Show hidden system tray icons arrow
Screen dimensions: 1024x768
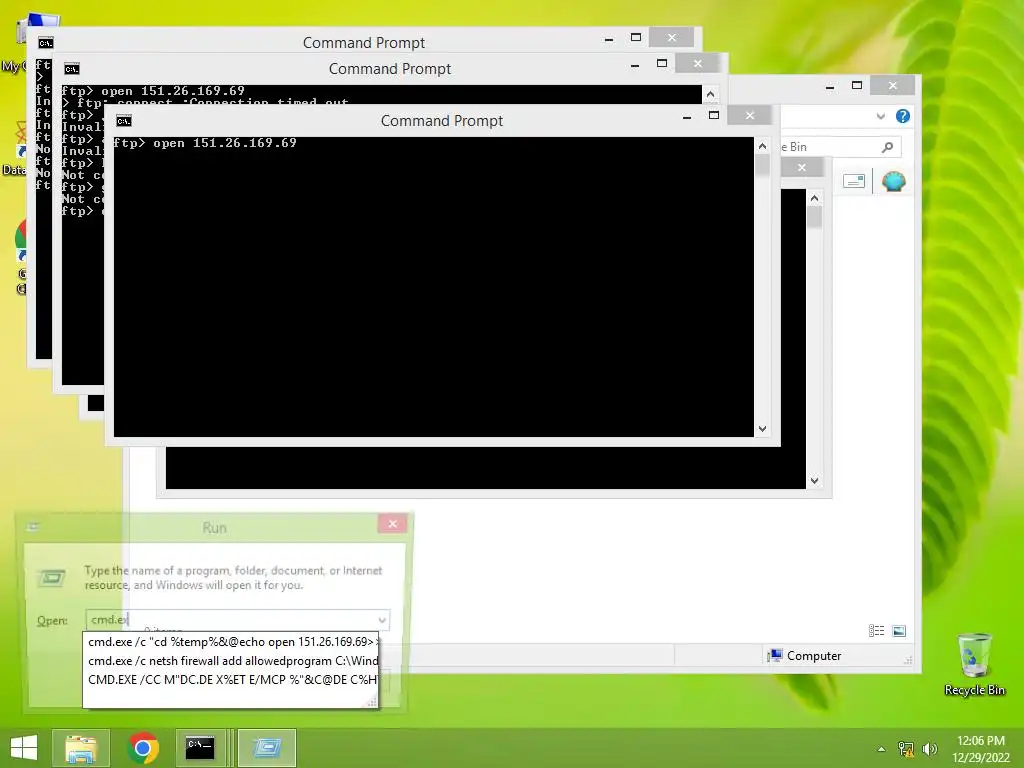pyautogui.click(x=881, y=749)
